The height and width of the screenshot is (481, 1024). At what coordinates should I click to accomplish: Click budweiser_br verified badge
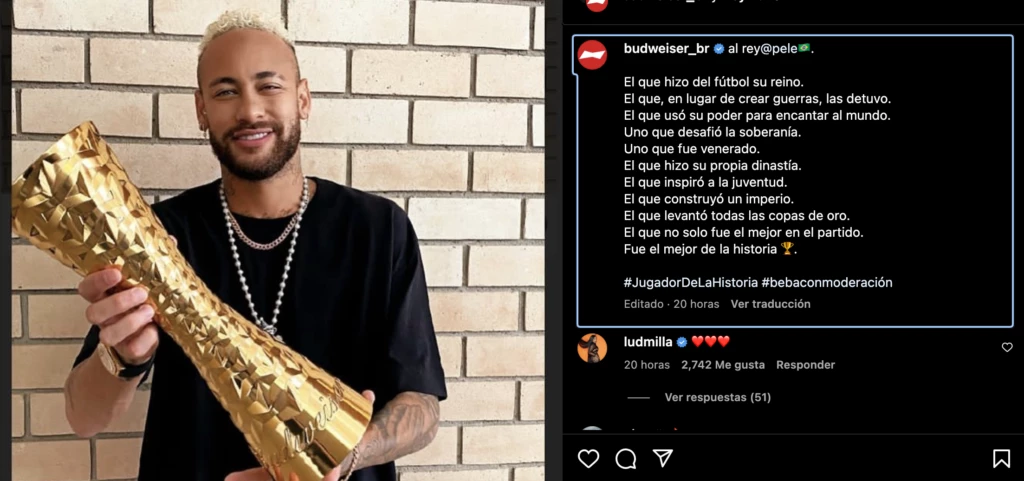click(718, 49)
